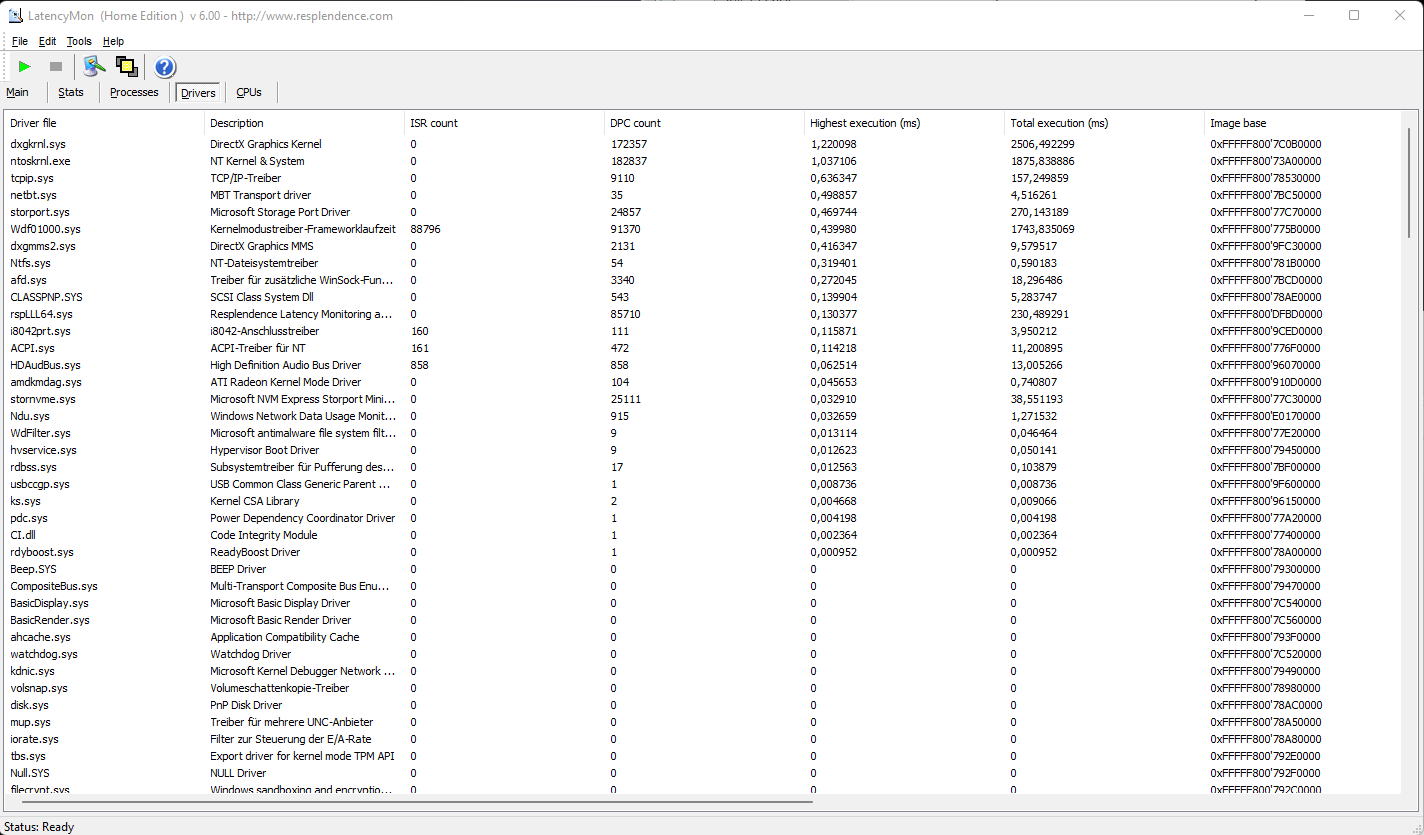The height and width of the screenshot is (835, 1424).
Task: Select the Main tab
Action: [x=18, y=92]
